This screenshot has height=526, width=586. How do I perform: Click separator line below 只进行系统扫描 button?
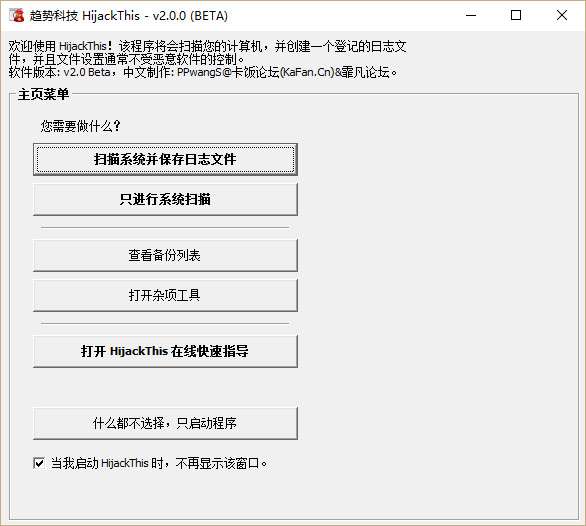coord(165,227)
